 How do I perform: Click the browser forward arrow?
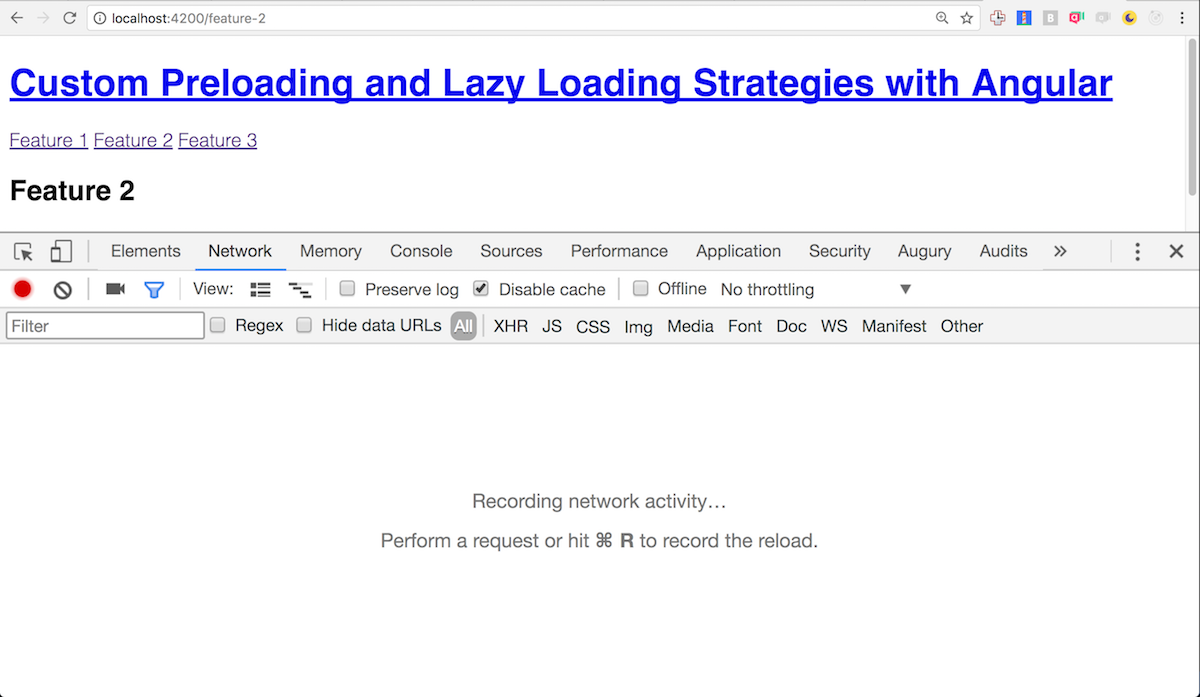point(43,18)
